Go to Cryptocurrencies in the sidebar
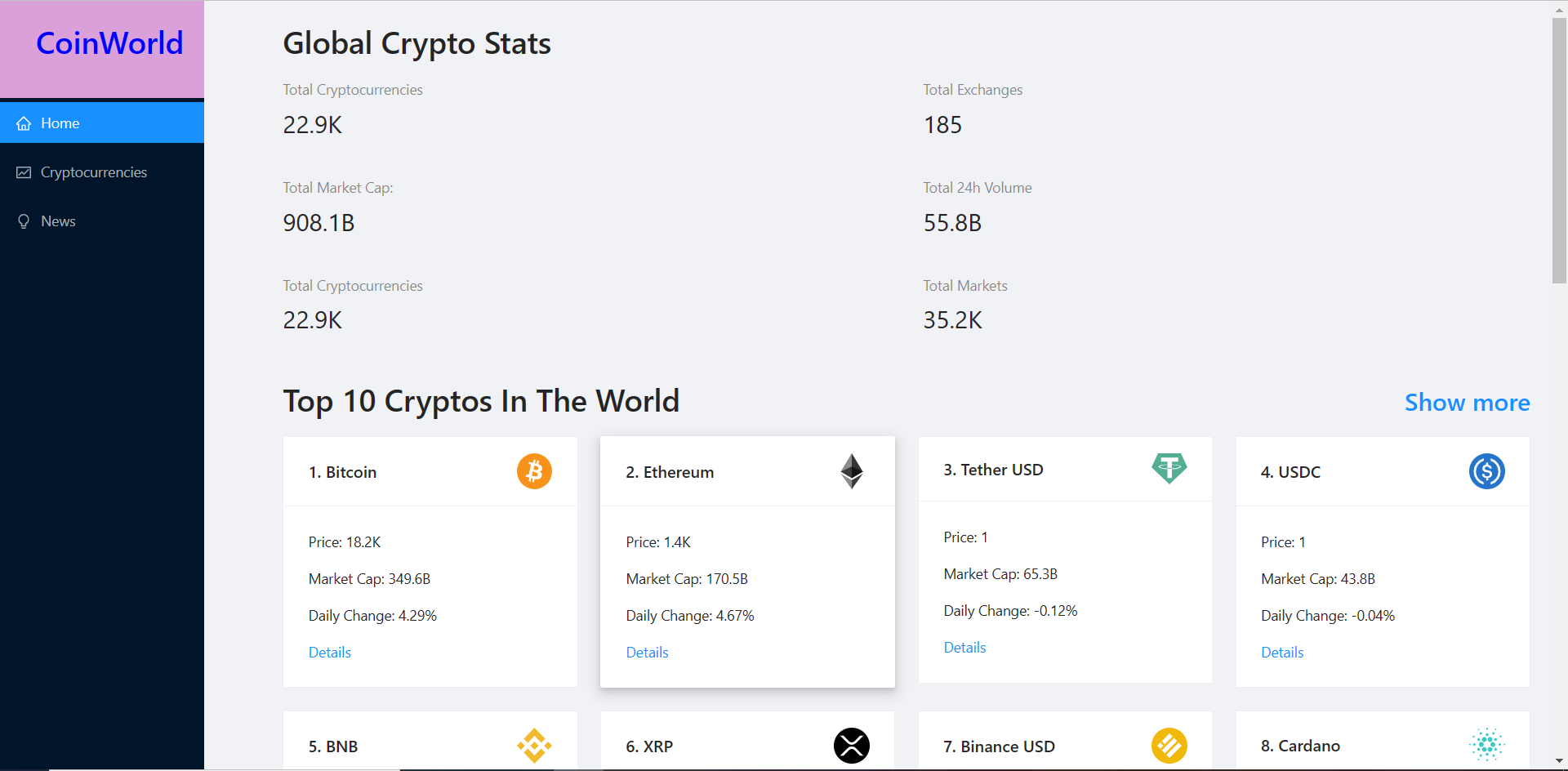Image resolution: width=1568 pixels, height=771 pixels. tap(94, 172)
